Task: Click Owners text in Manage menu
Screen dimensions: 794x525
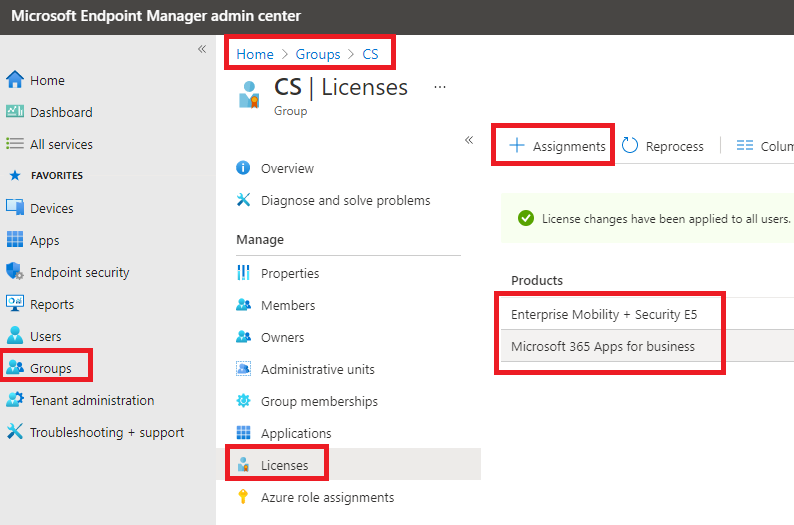Action: 283,337
